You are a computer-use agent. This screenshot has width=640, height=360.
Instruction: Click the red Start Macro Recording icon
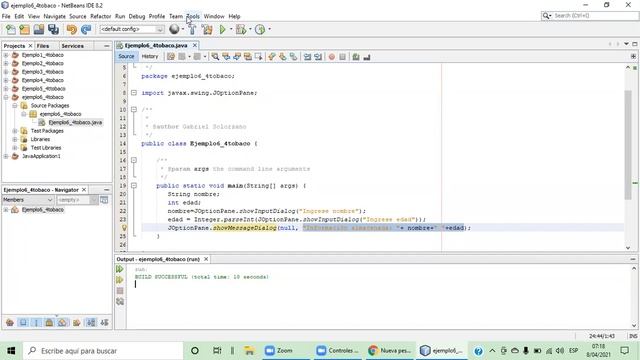[331, 57]
